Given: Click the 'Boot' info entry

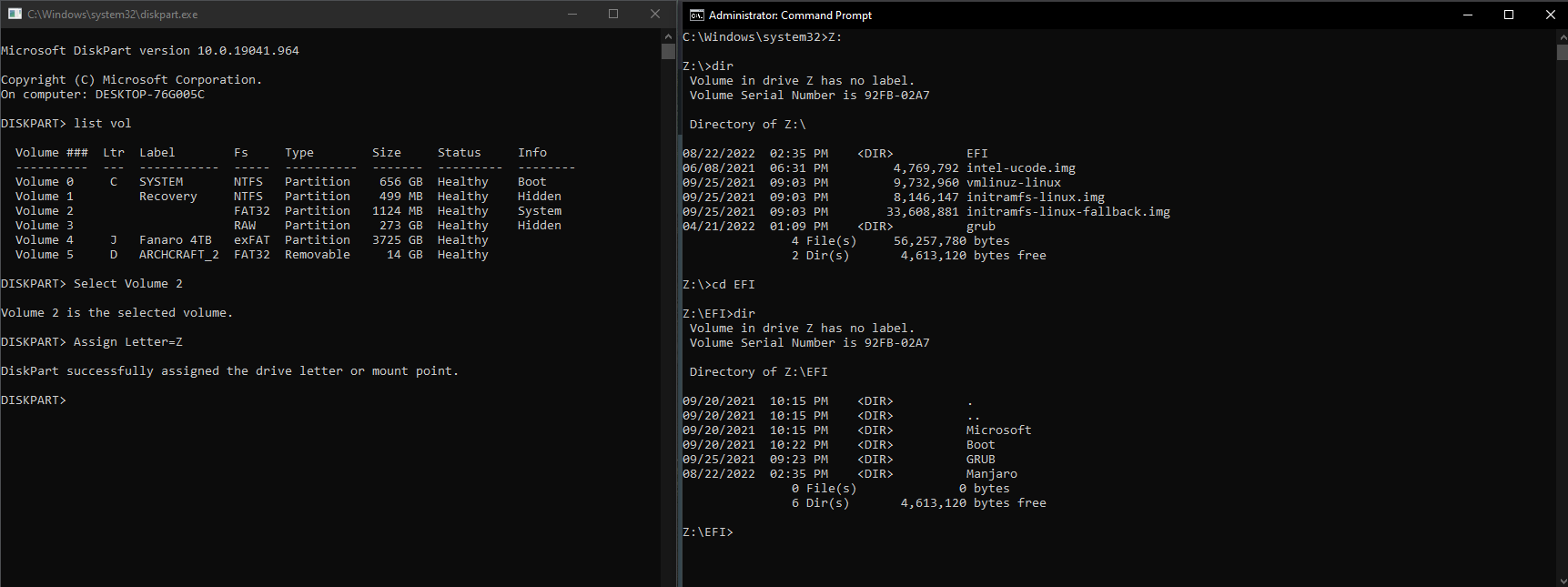Looking at the screenshot, I should coord(532,182).
